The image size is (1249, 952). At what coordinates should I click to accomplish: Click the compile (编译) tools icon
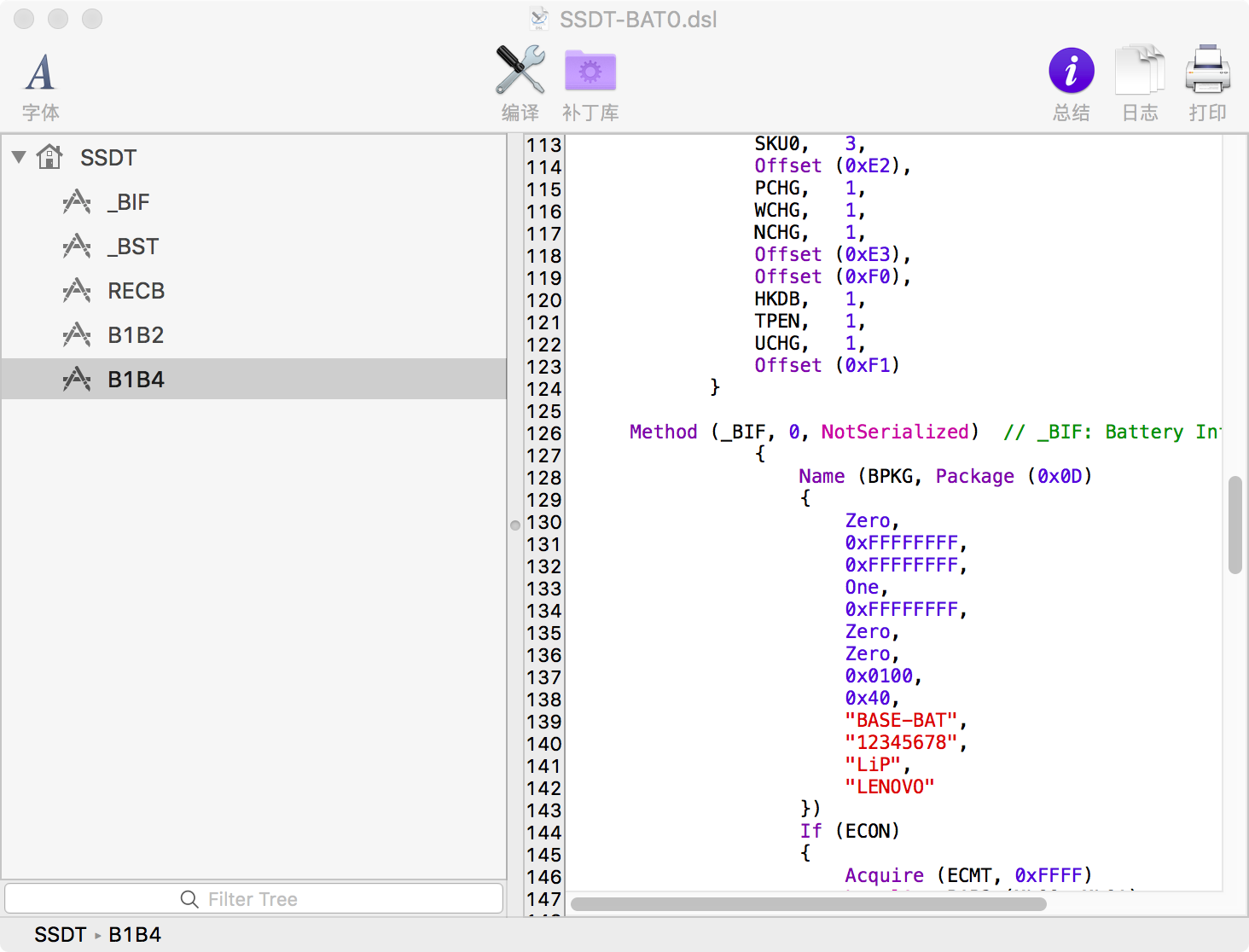[x=520, y=70]
